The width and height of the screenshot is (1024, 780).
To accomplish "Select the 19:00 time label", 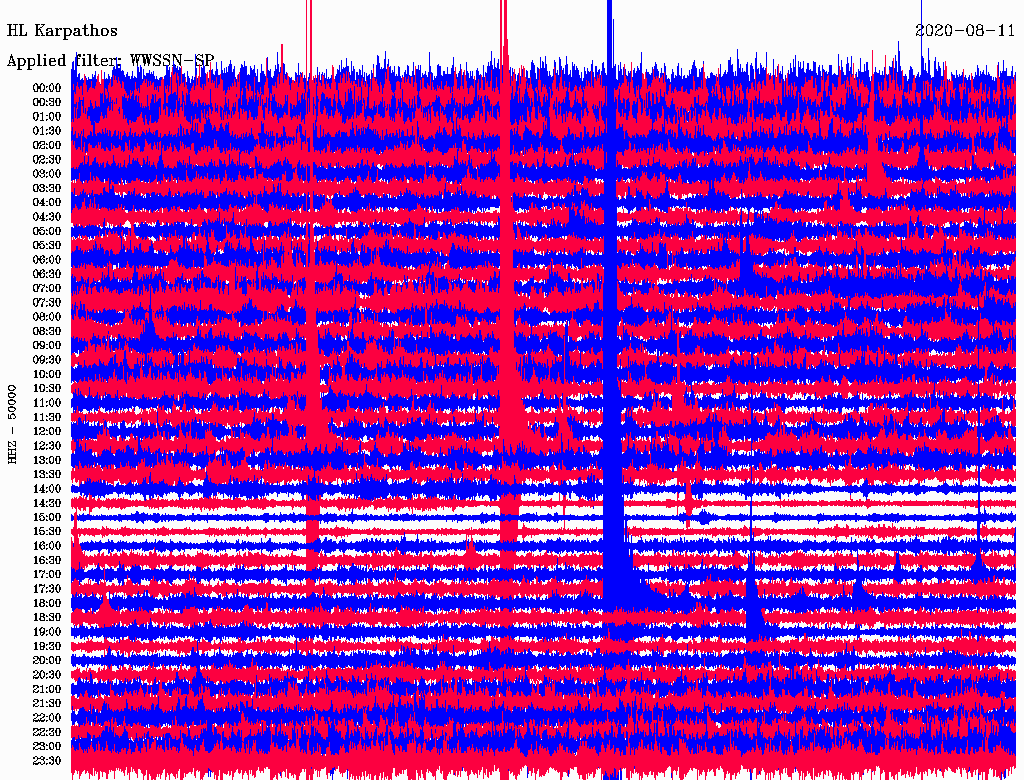I will pyautogui.click(x=47, y=632).
